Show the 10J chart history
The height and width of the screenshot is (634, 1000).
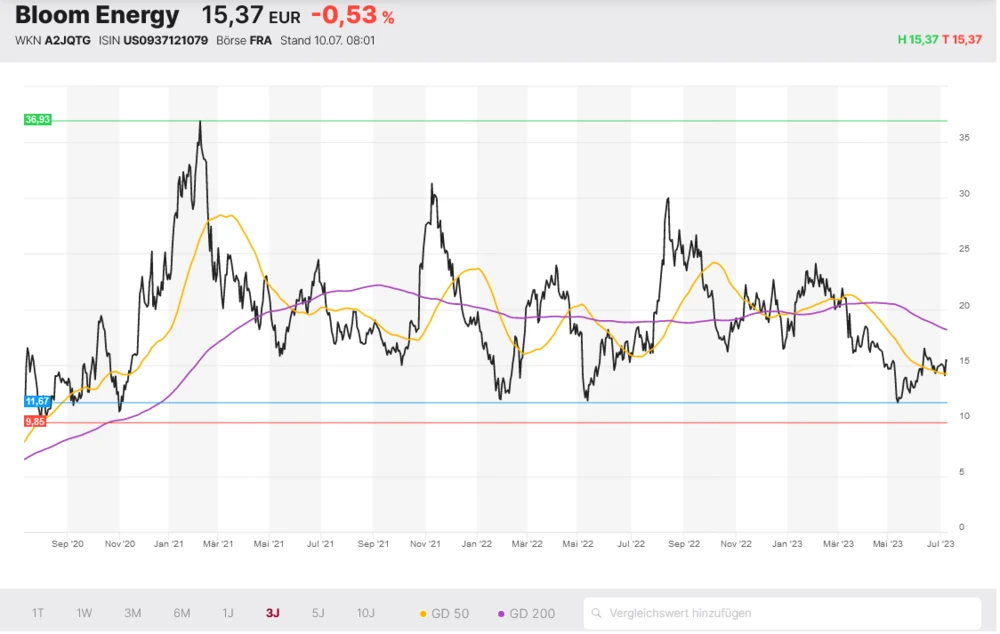click(x=366, y=613)
